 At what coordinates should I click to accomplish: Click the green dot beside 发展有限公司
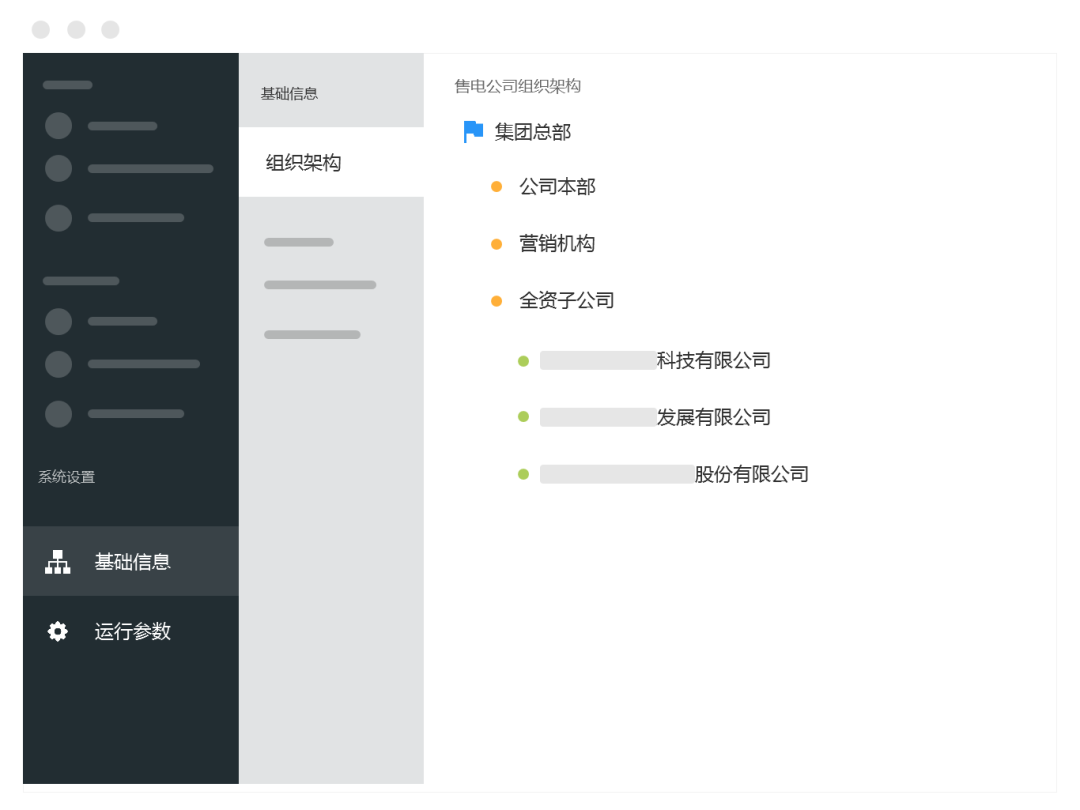(x=523, y=418)
